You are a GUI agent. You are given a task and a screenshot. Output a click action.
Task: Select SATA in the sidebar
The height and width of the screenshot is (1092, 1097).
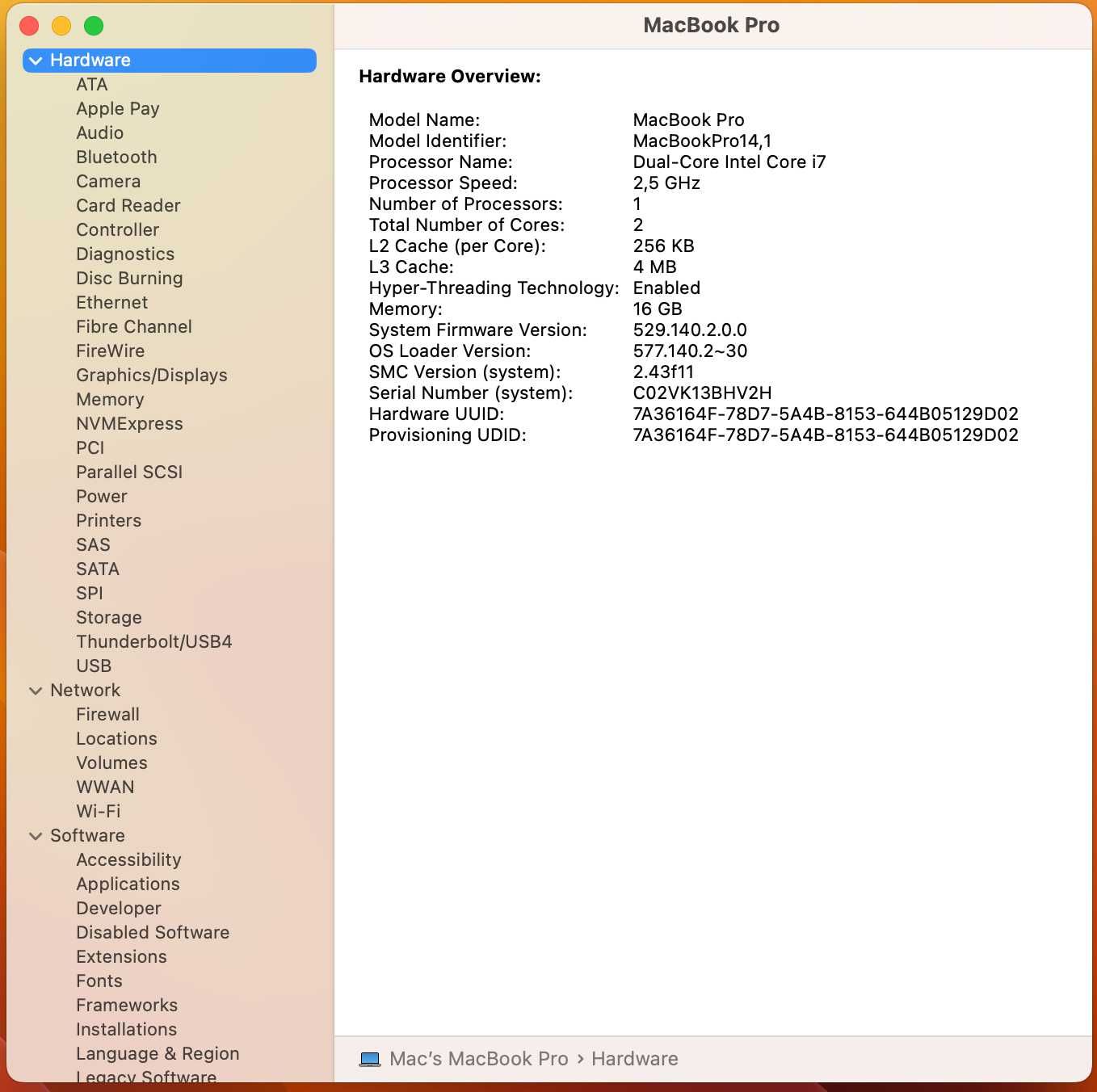click(98, 569)
